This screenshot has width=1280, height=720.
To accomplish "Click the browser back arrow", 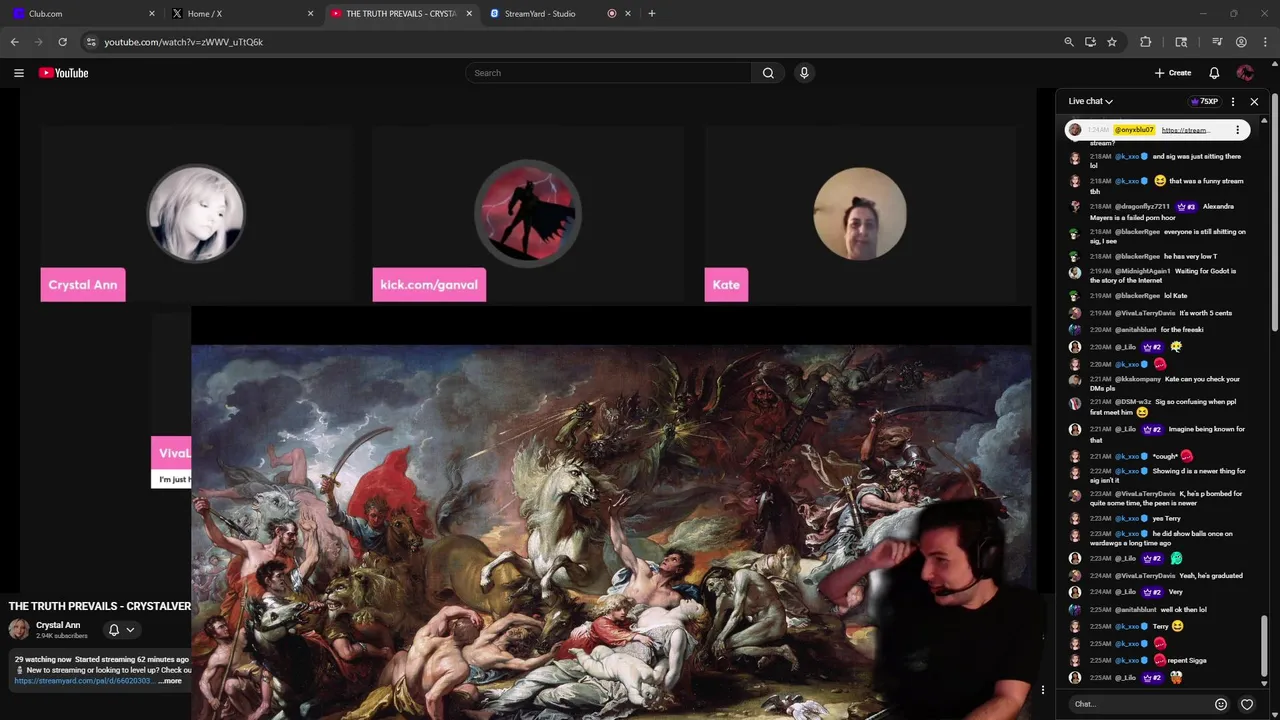I will (14, 42).
